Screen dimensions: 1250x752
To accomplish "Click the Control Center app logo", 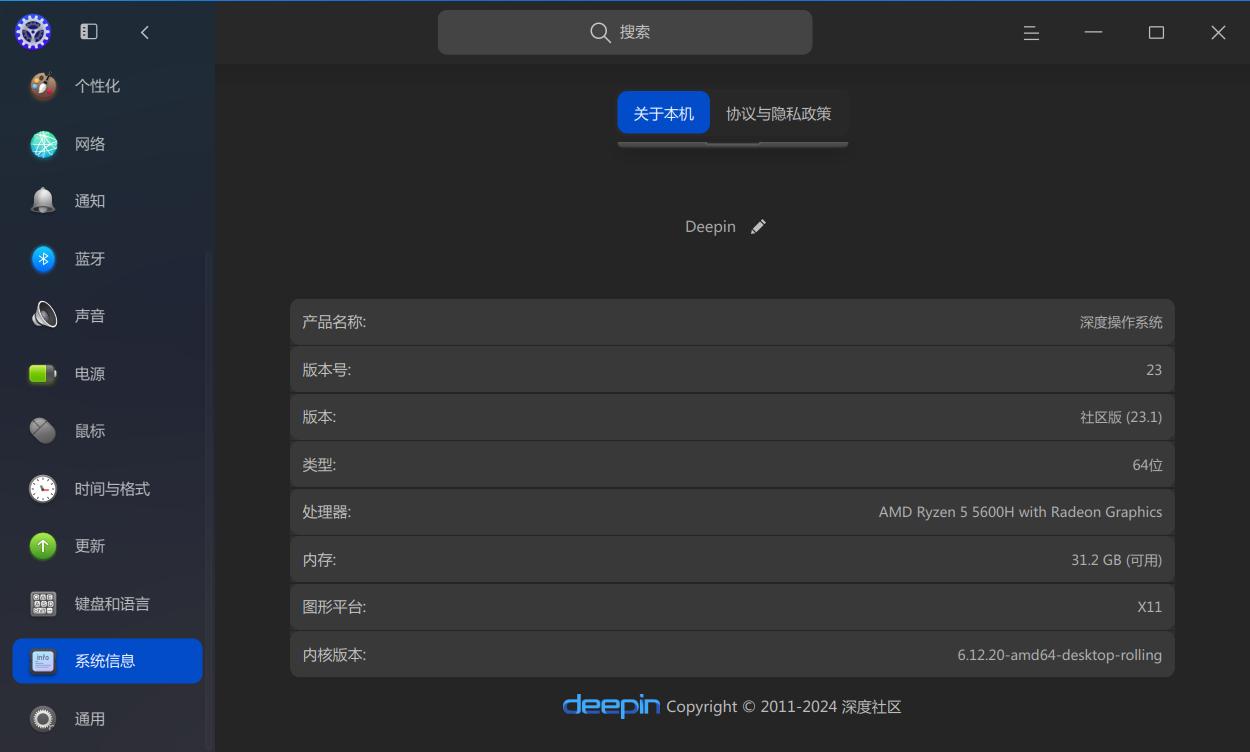I will pos(33,32).
